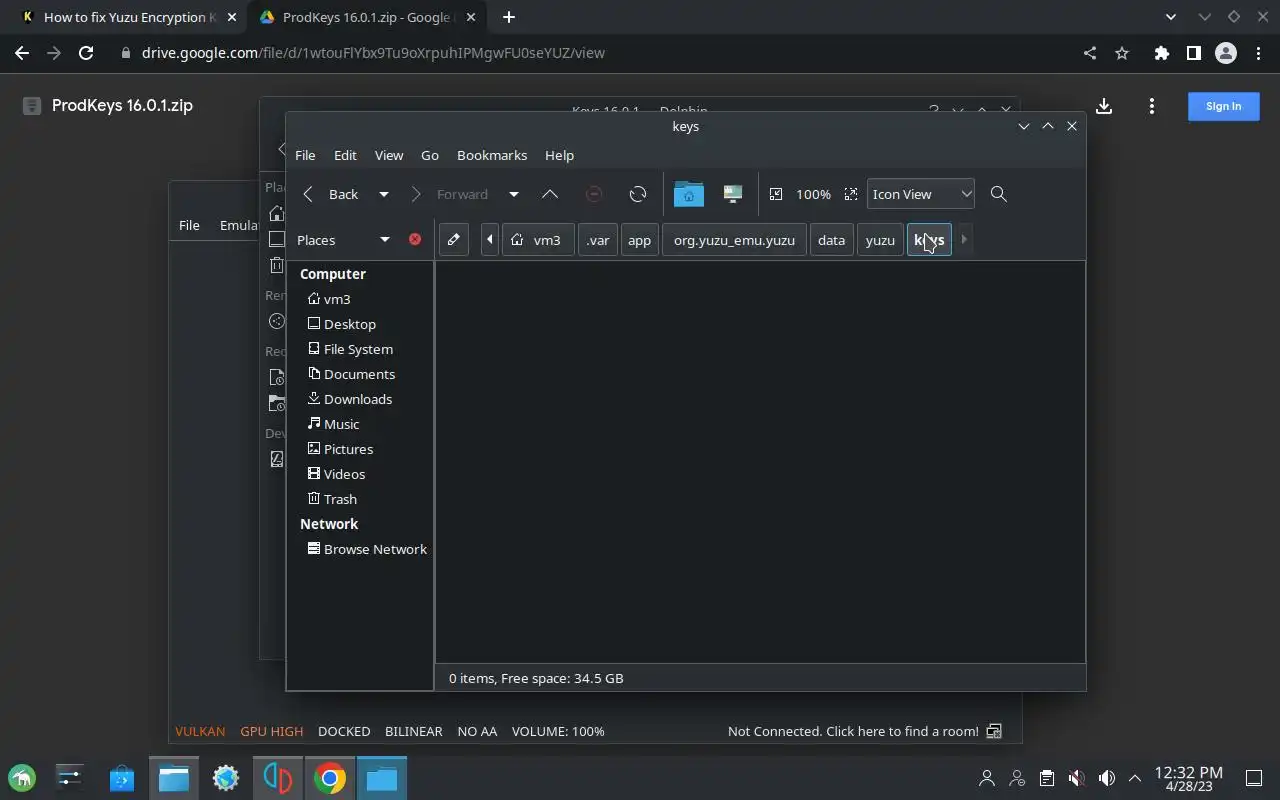Go up to the parent folder
The width and height of the screenshot is (1280, 800).
550,194
